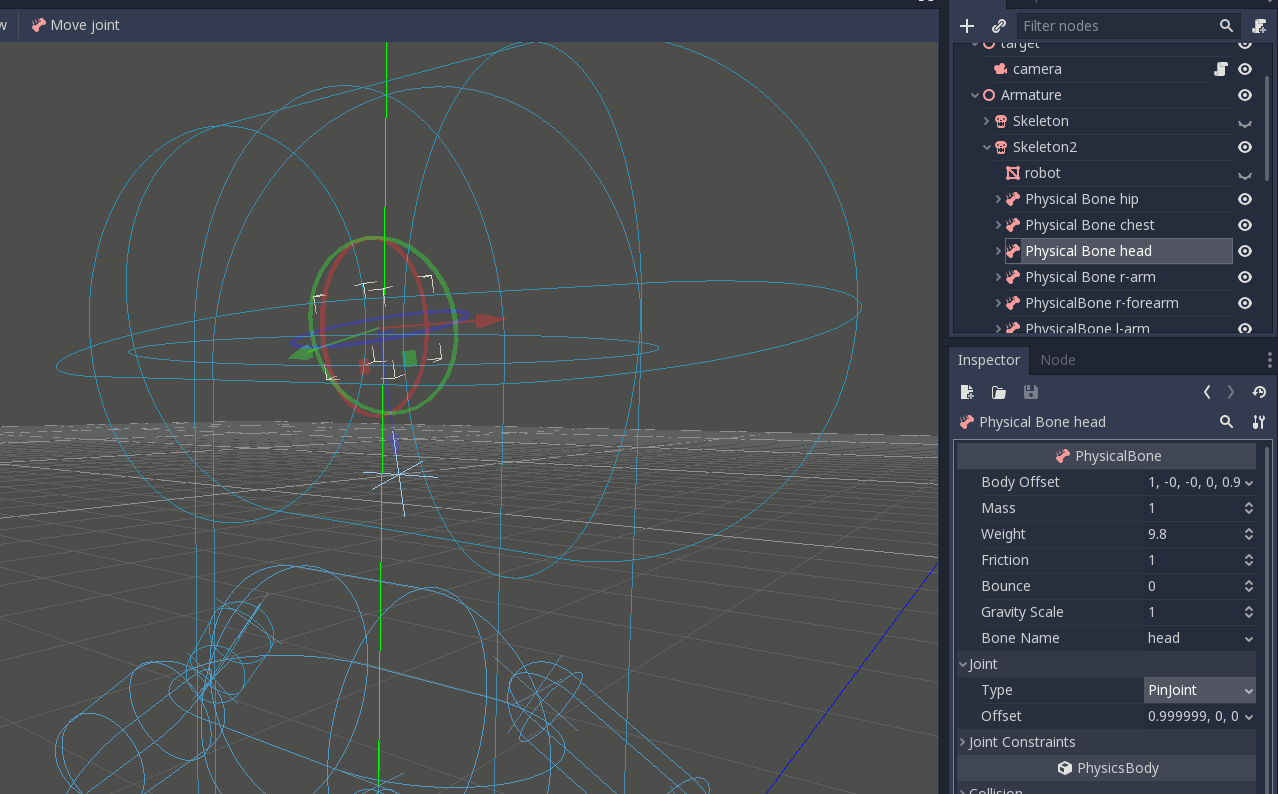Select the robot node in scene tree
Viewport: 1278px width, 794px height.
point(1041,172)
